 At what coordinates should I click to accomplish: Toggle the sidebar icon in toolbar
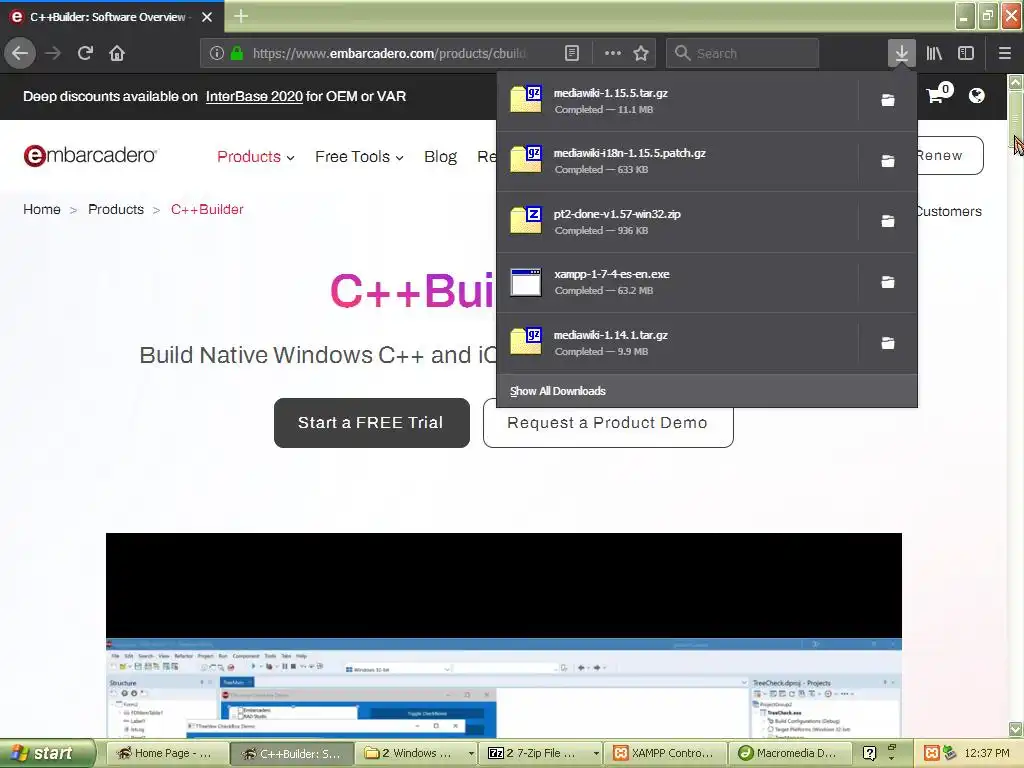pos(966,53)
